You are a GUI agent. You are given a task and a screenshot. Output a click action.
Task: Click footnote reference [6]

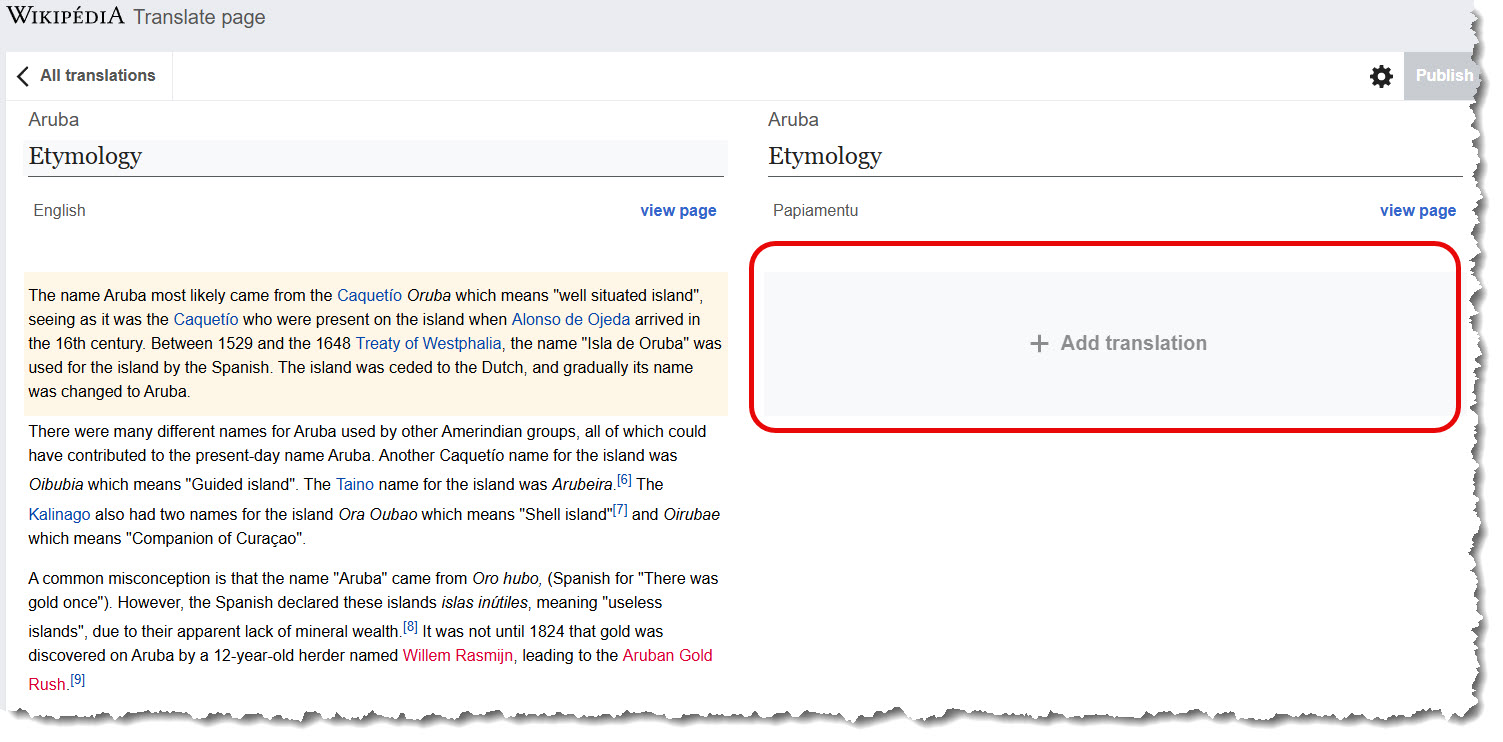pyautogui.click(x=624, y=480)
